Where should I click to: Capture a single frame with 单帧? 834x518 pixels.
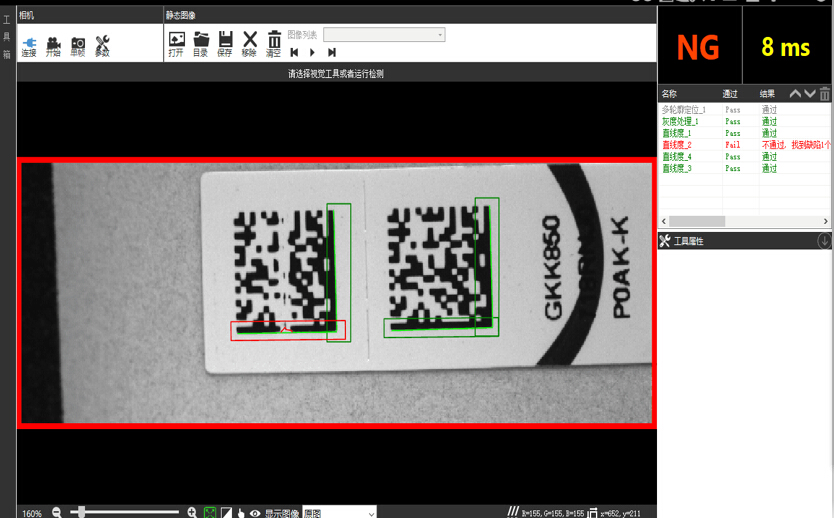pos(78,45)
